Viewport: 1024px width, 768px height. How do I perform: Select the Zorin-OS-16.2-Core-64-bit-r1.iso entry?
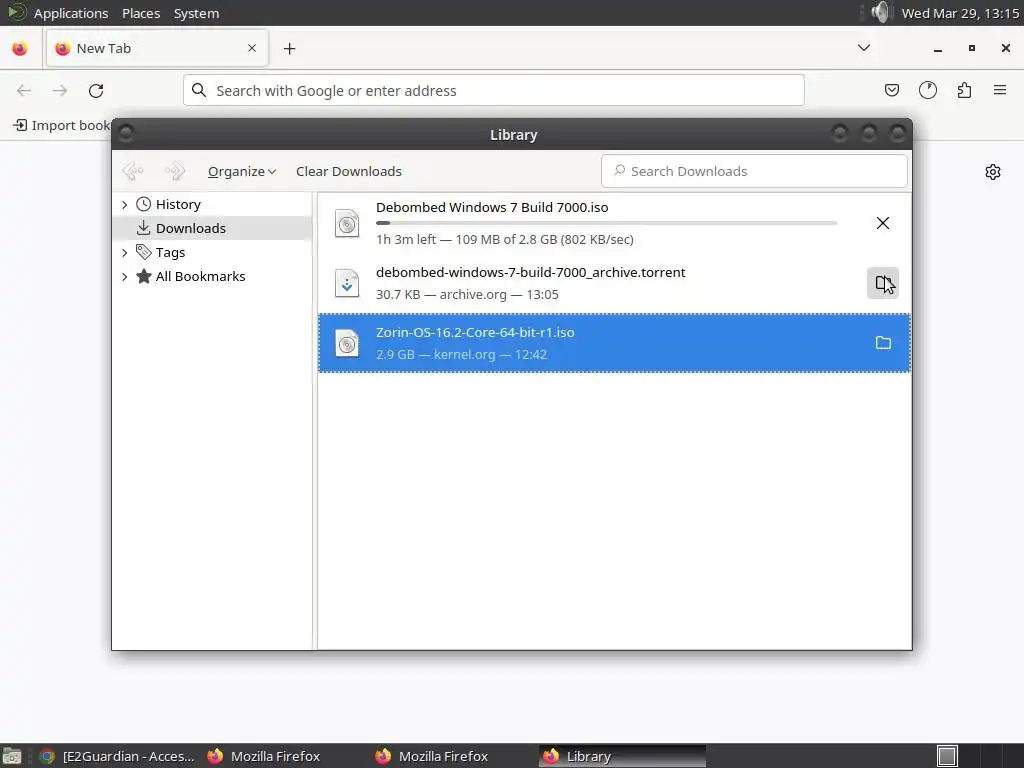pos(614,343)
